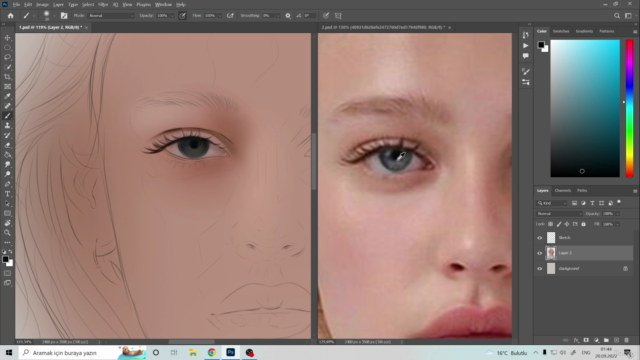Viewport: 640px width, 360px height.
Task: Select the Lasso tool
Action: coord(7,57)
